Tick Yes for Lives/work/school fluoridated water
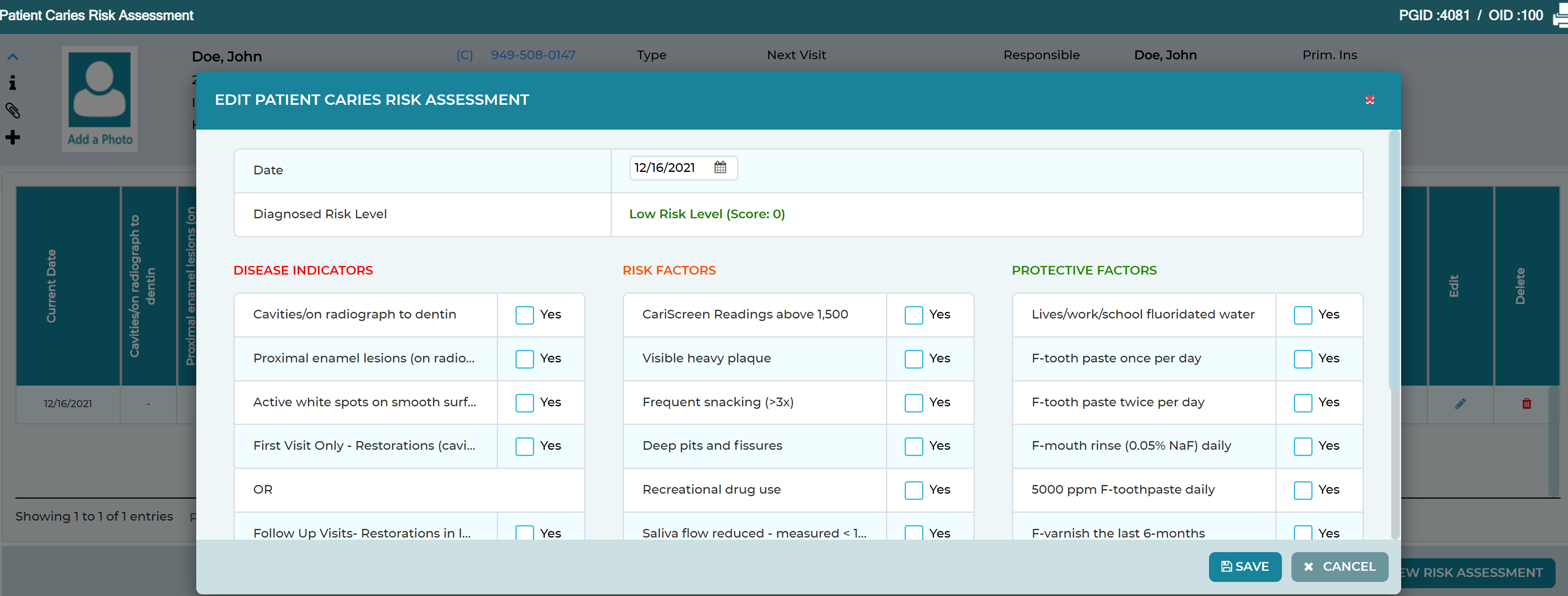1568x596 pixels. click(x=1303, y=315)
